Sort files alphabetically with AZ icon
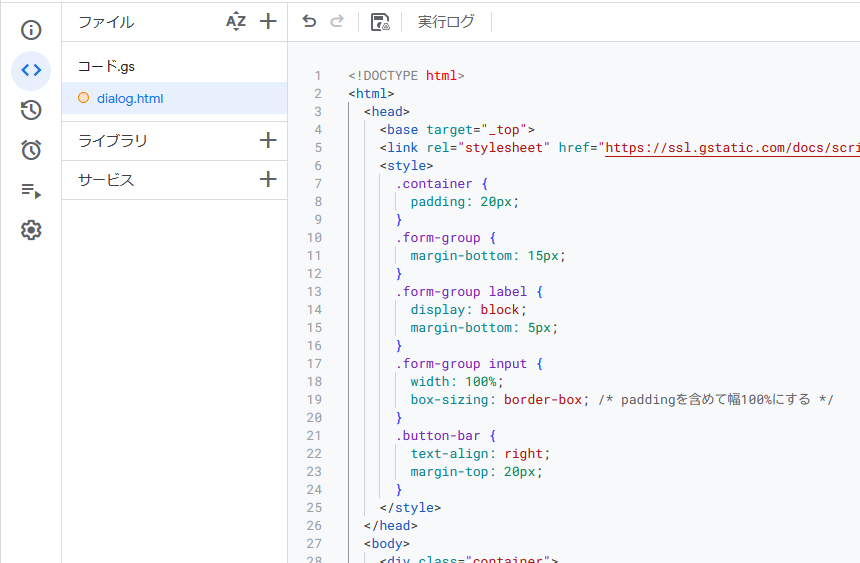The image size is (860, 563). [x=236, y=22]
